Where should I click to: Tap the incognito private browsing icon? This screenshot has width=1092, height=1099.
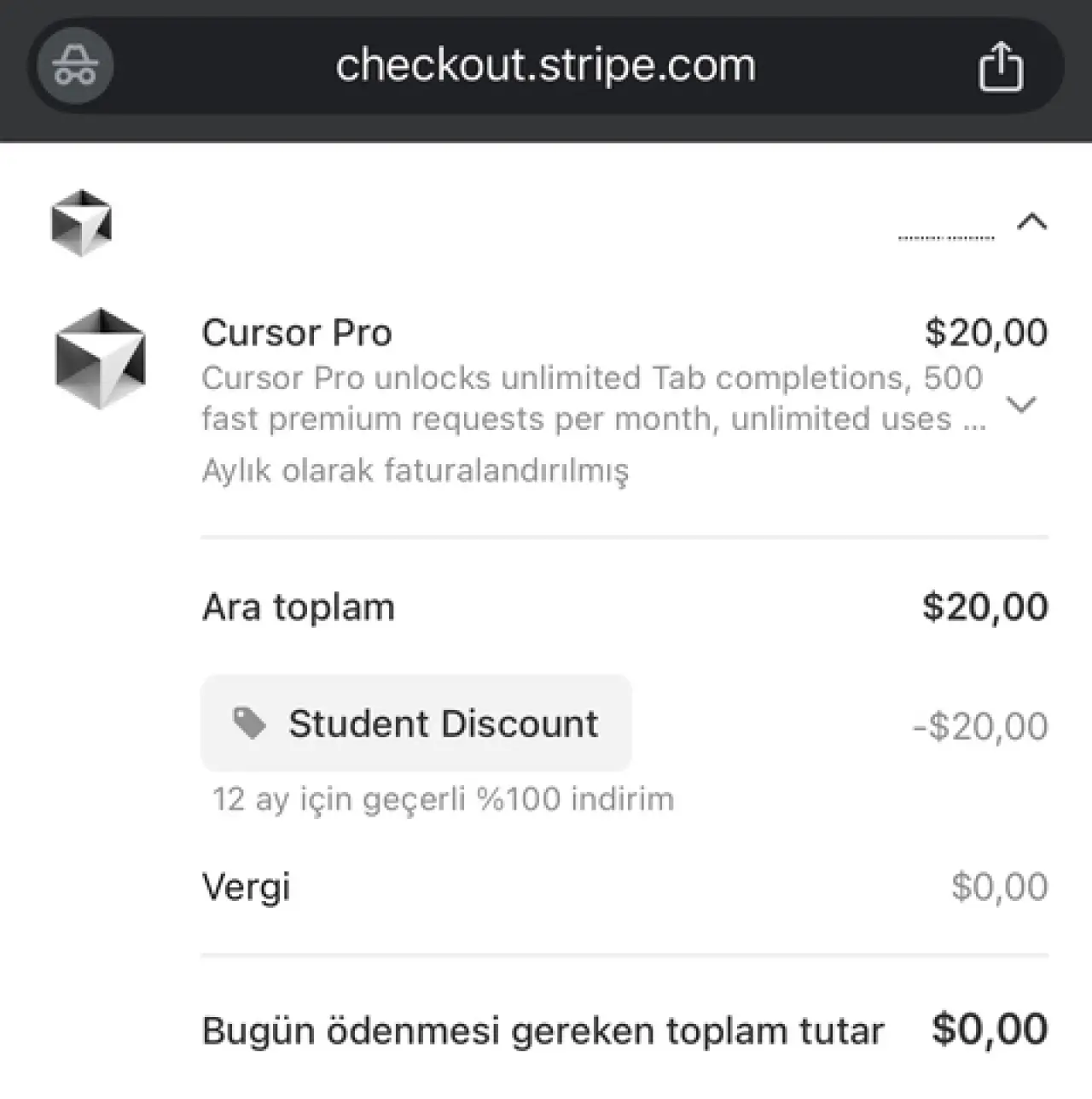click(x=75, y=67)
